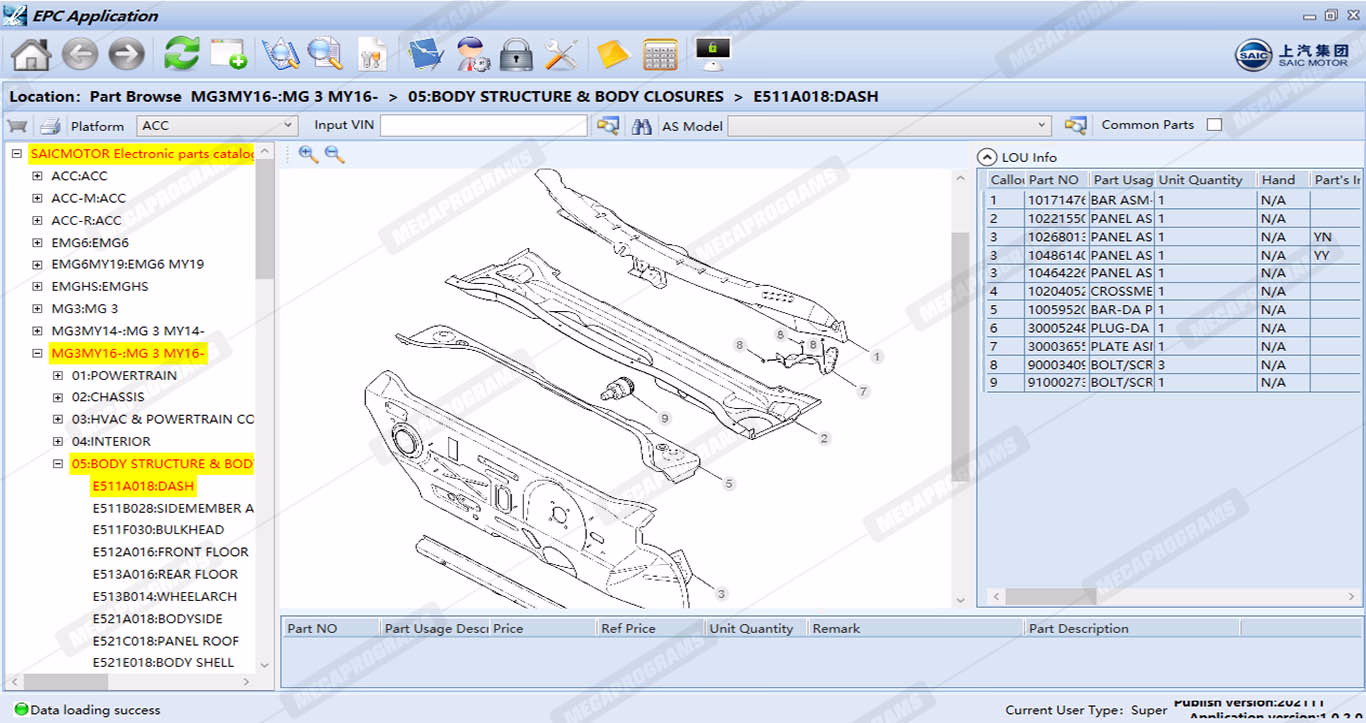Collapse the MG3MY16-:MG 3 MY16- node
1366x723 pixels.
37,353
